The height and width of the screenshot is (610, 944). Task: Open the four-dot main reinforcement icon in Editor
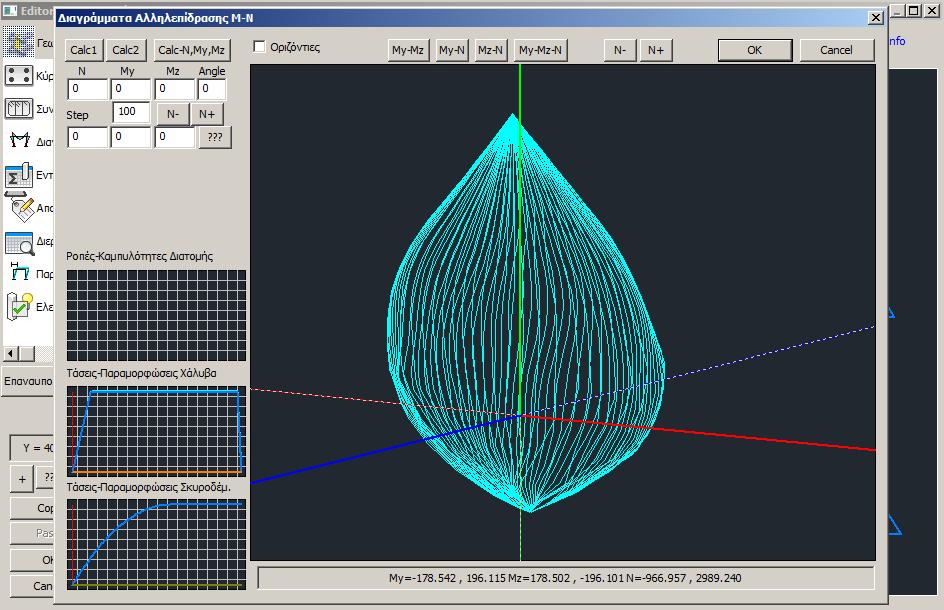(18, 76)
